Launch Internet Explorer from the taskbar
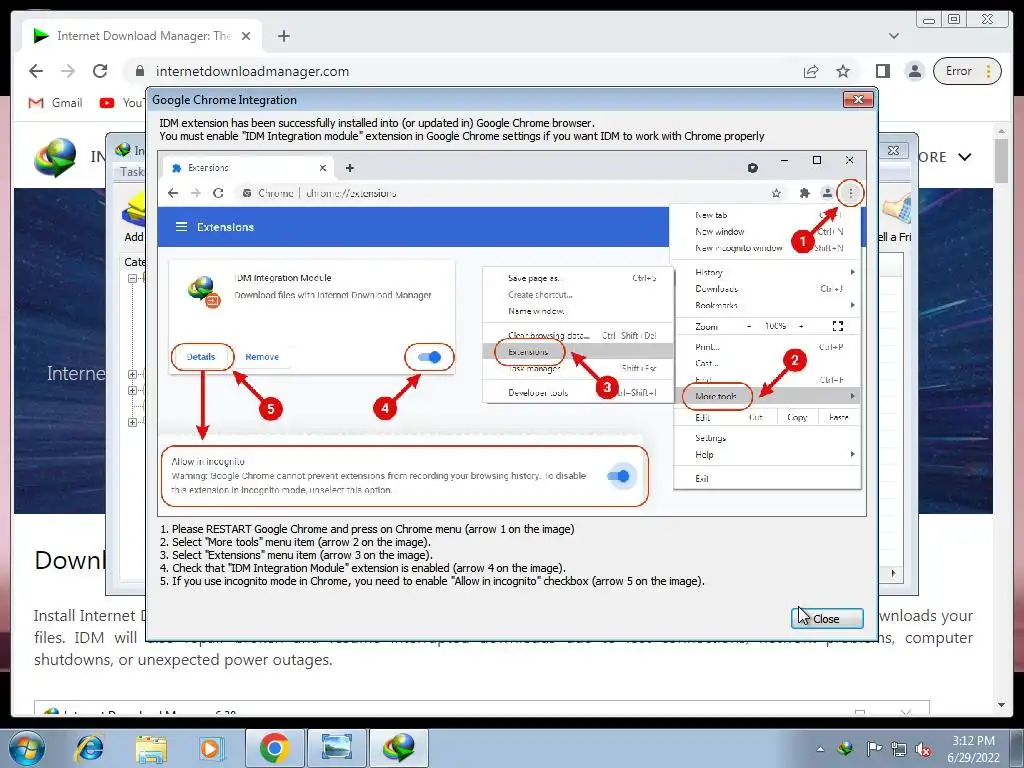 pos(90,748)
